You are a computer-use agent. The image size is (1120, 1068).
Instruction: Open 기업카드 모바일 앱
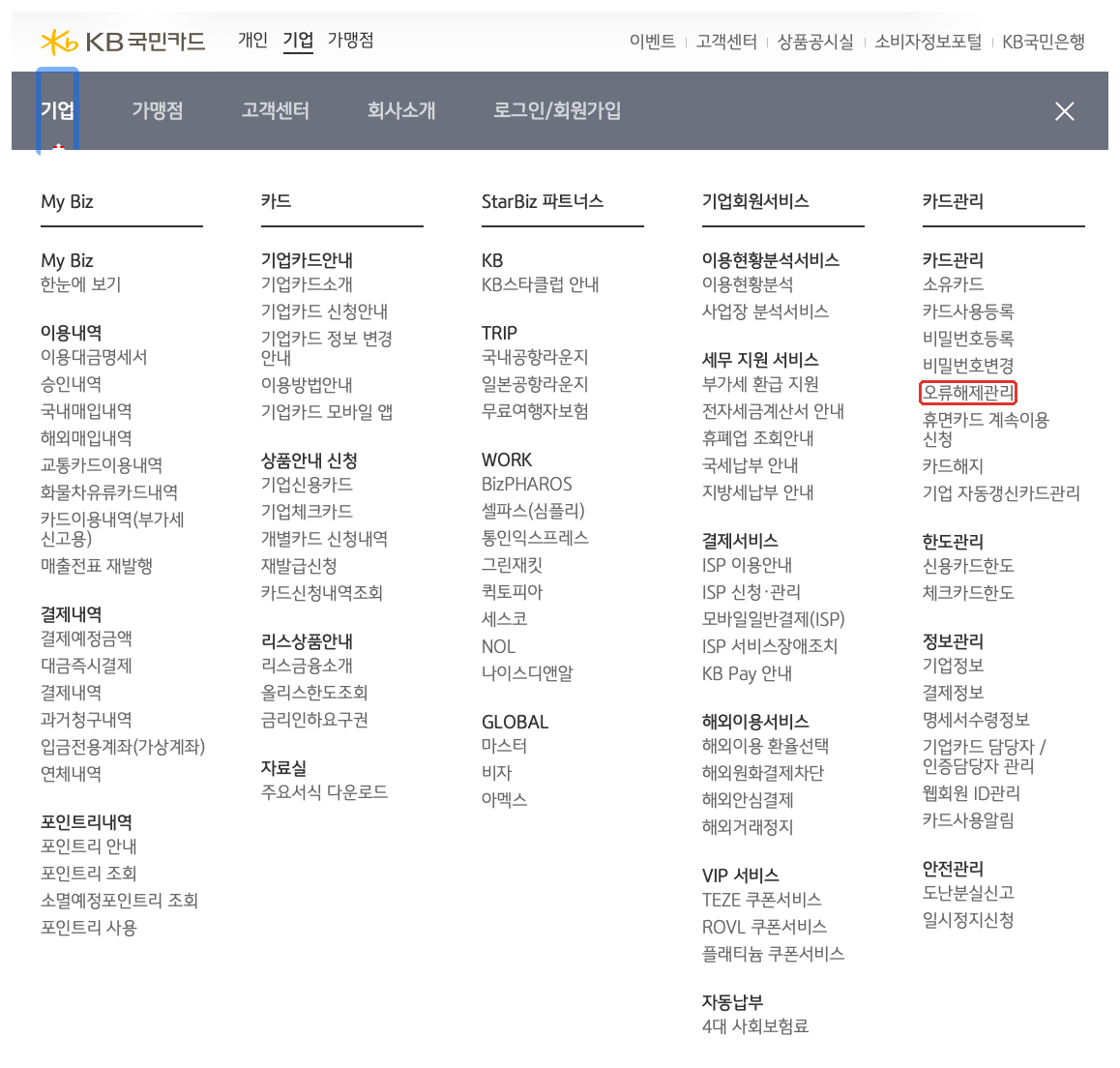click(x=327, y=412)
